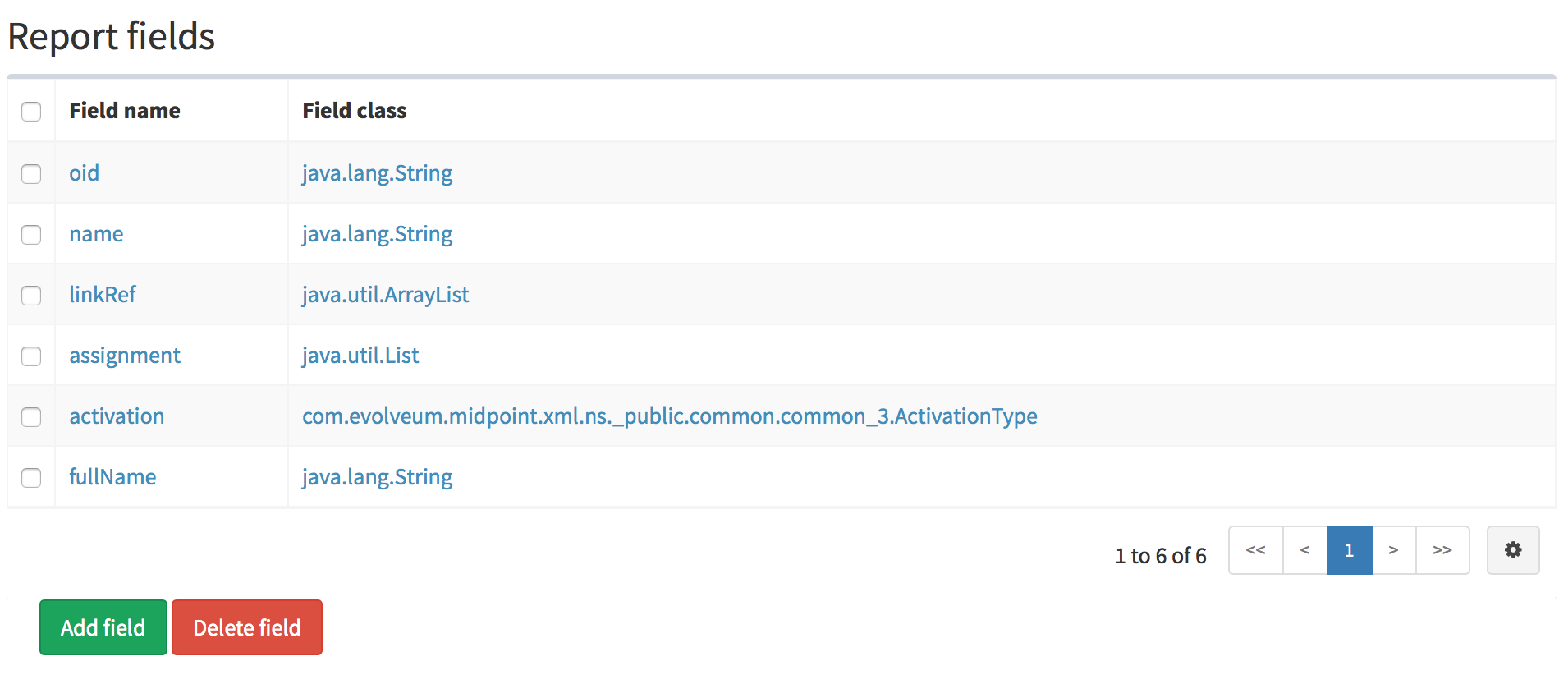Open the oid field link
Image resolution: width=1568 pixels, height=675 pixels.
[84, 173]
